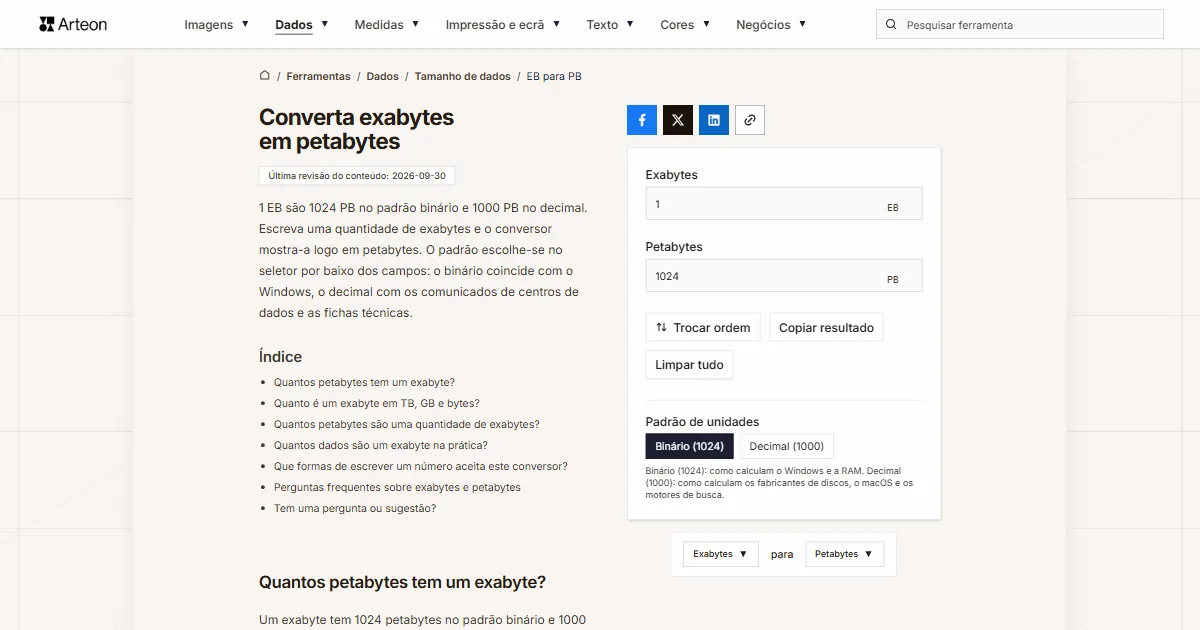The image size is (1200, 630).
Task: Open the Petabytes target unit dropdown
Action: 843,554
